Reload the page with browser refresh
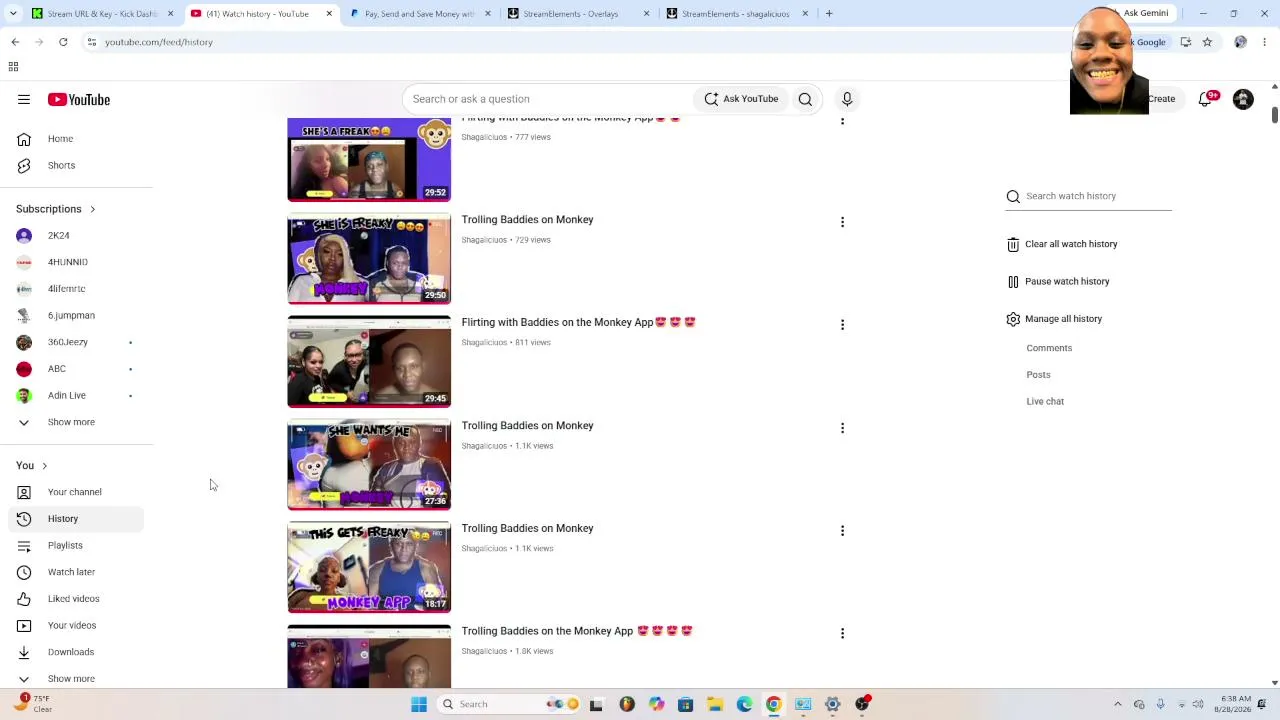 [63, 42]
